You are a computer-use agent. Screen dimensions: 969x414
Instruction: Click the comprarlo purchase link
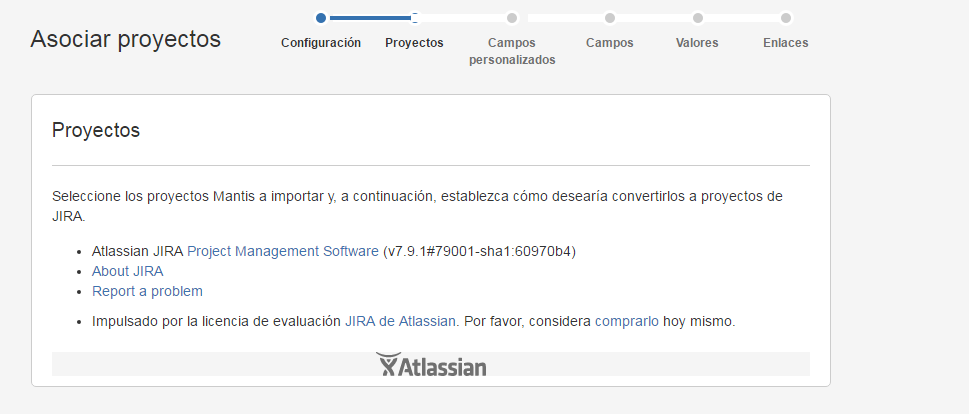627,322
